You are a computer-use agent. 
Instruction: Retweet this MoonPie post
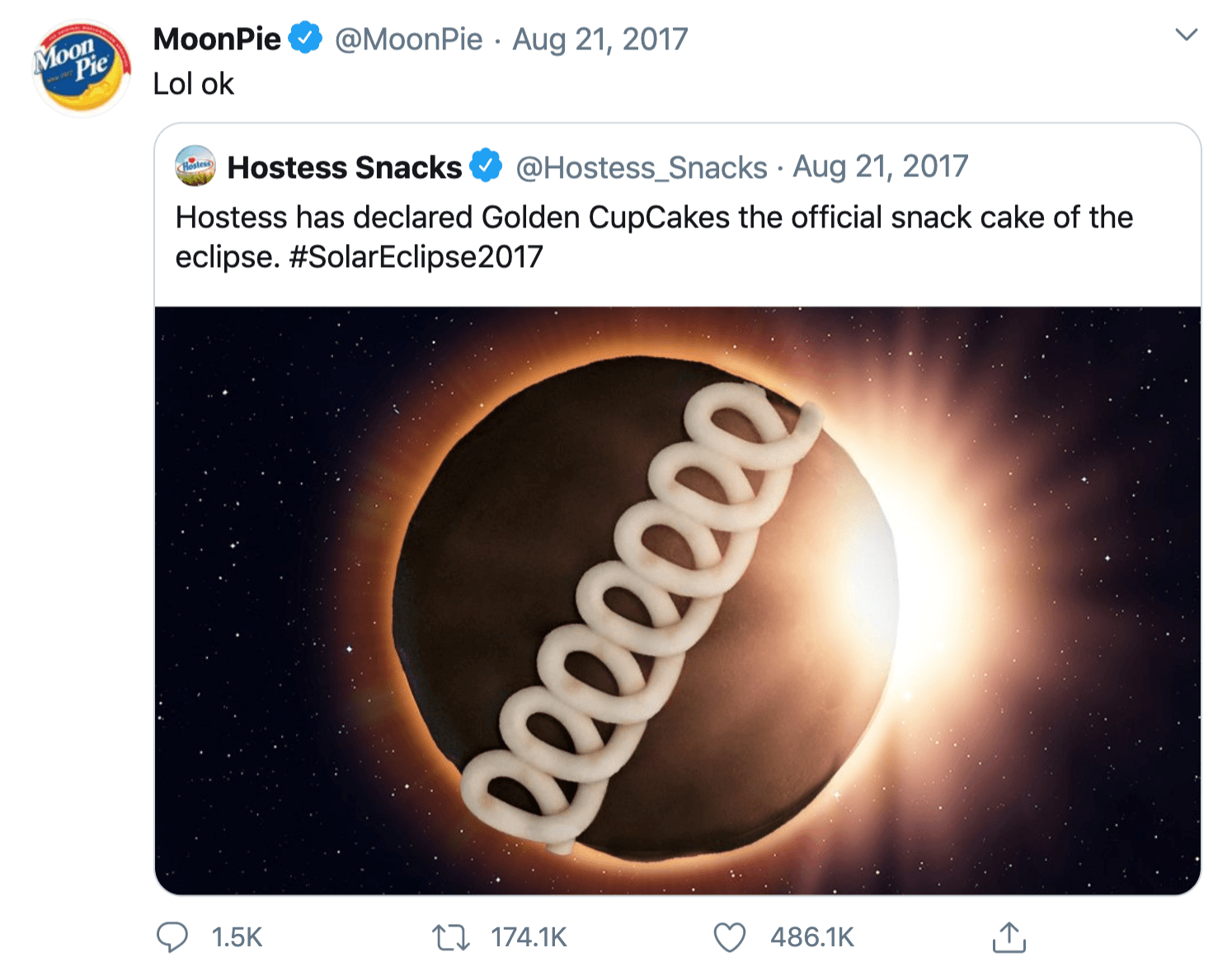450,936
